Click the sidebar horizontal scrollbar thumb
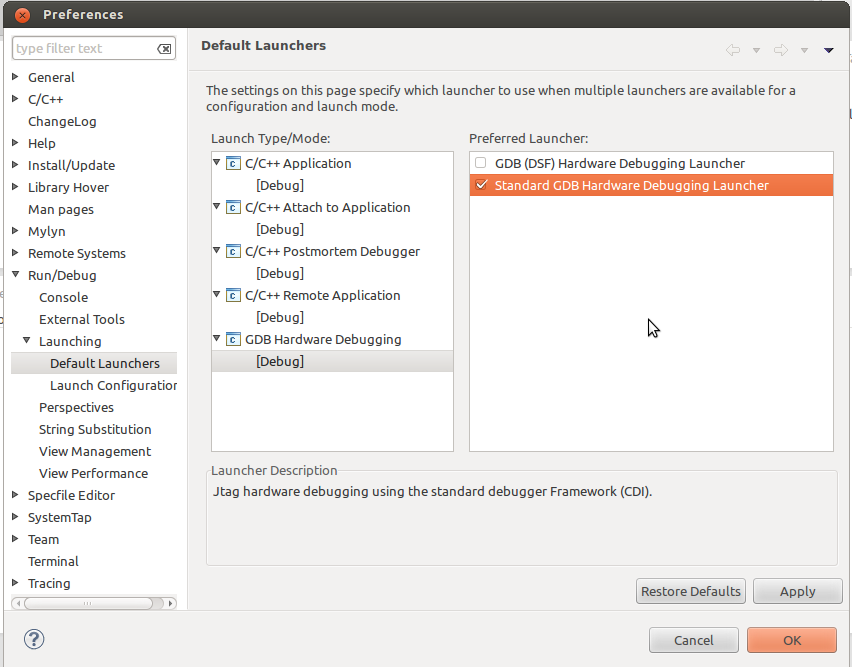 [x=88, y=603]
